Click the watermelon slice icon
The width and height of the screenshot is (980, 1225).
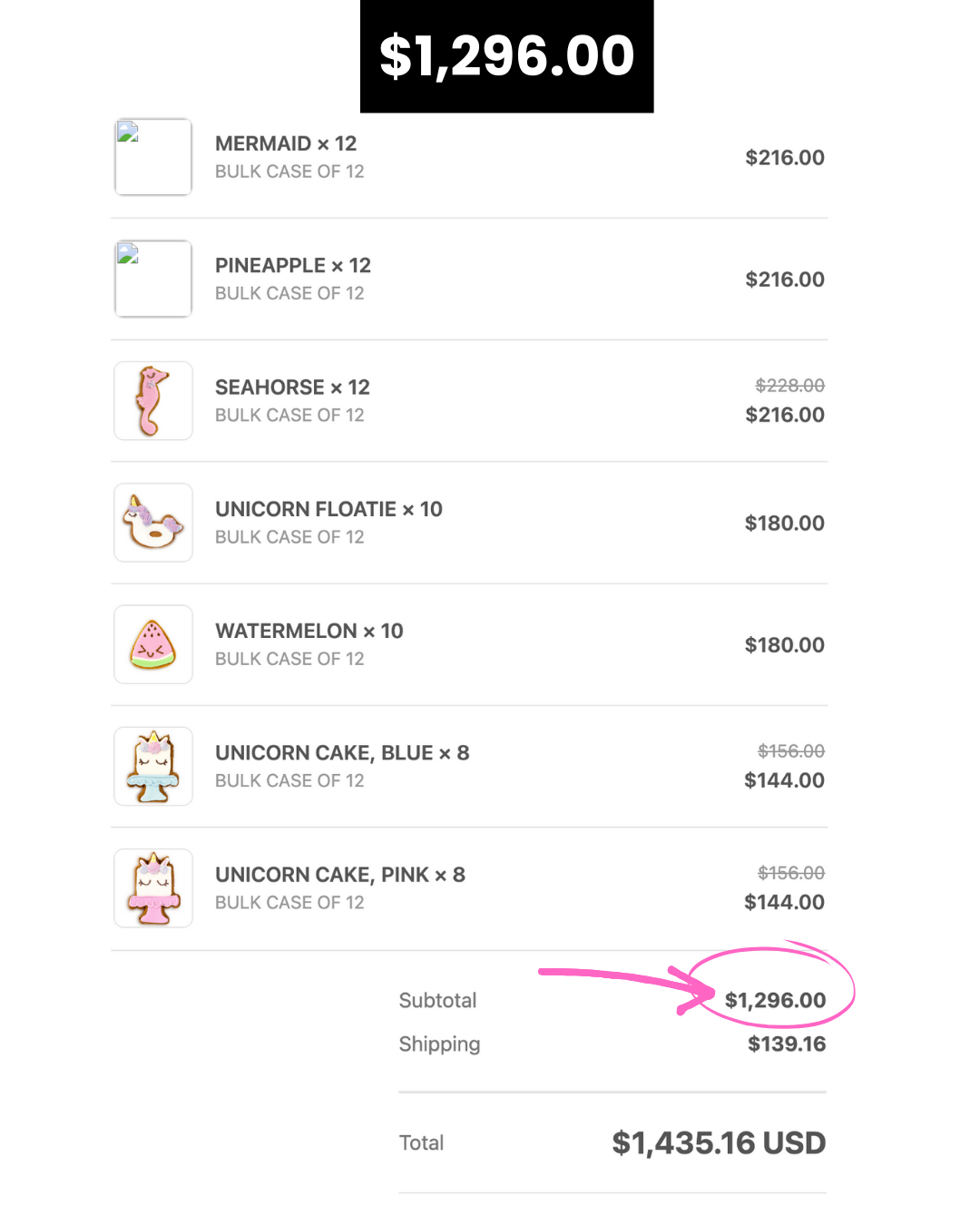point(153,644)
